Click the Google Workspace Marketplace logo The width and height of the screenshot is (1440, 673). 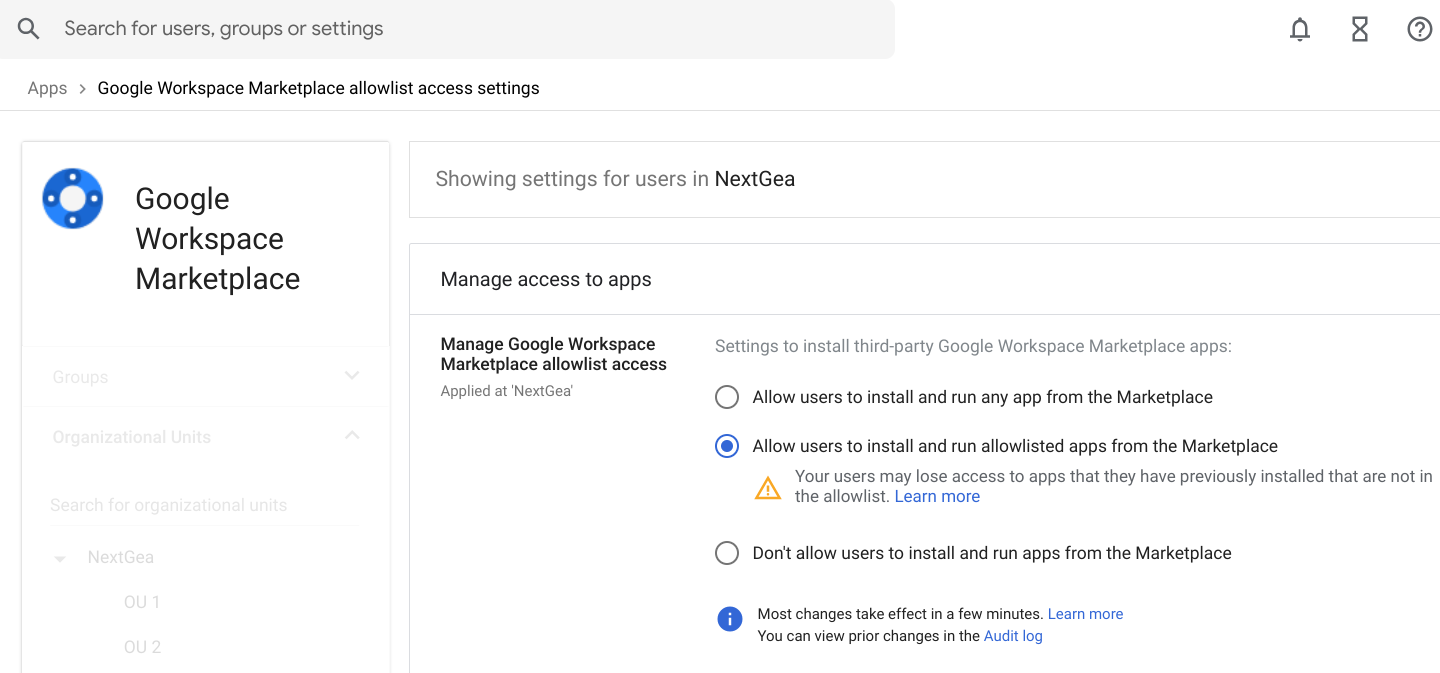[73, 198]
